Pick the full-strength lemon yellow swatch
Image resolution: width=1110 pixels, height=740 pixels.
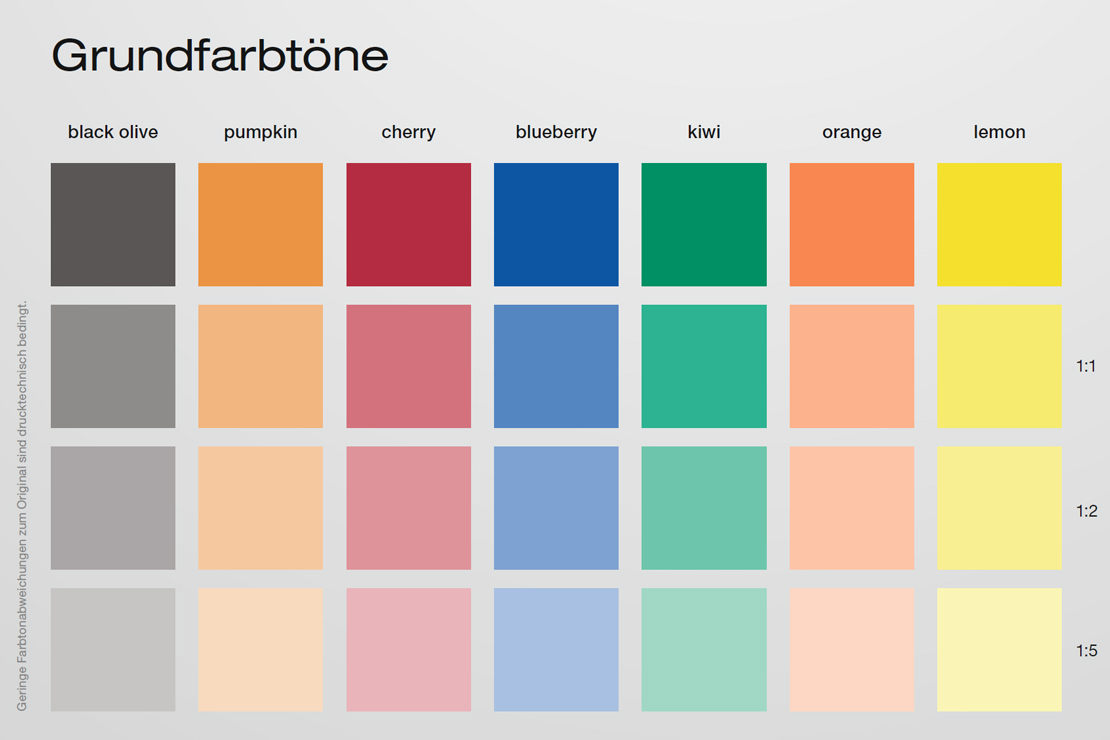999,225
